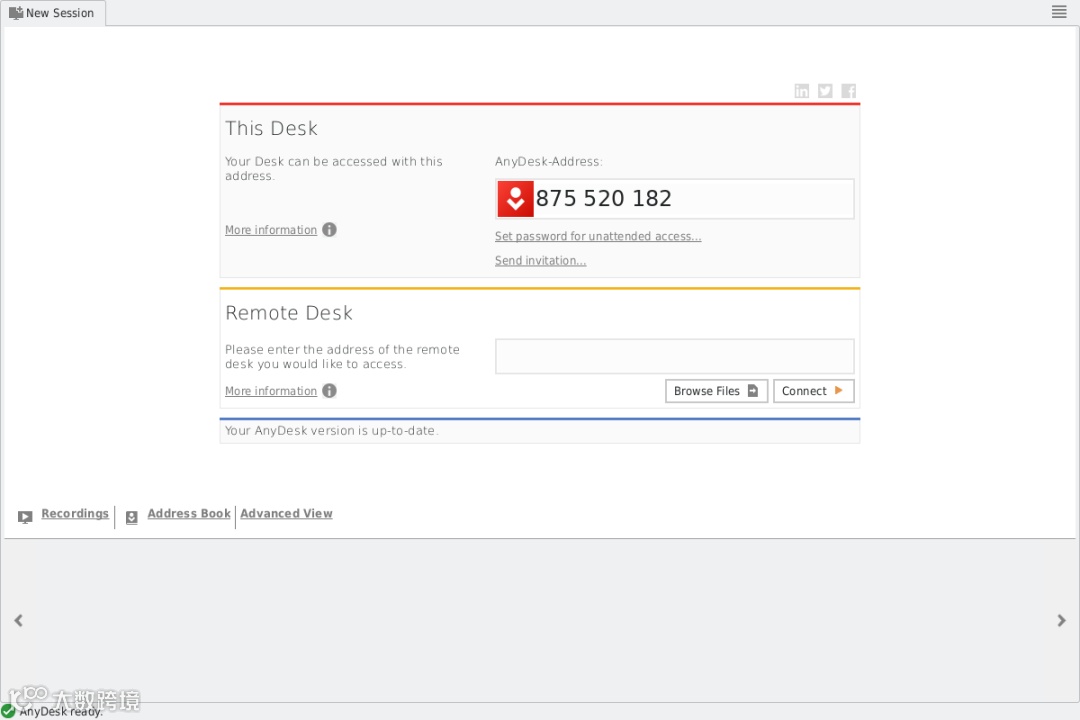
Task: Click the red AnyDesk logo icon
Action: tap(515, 199)
